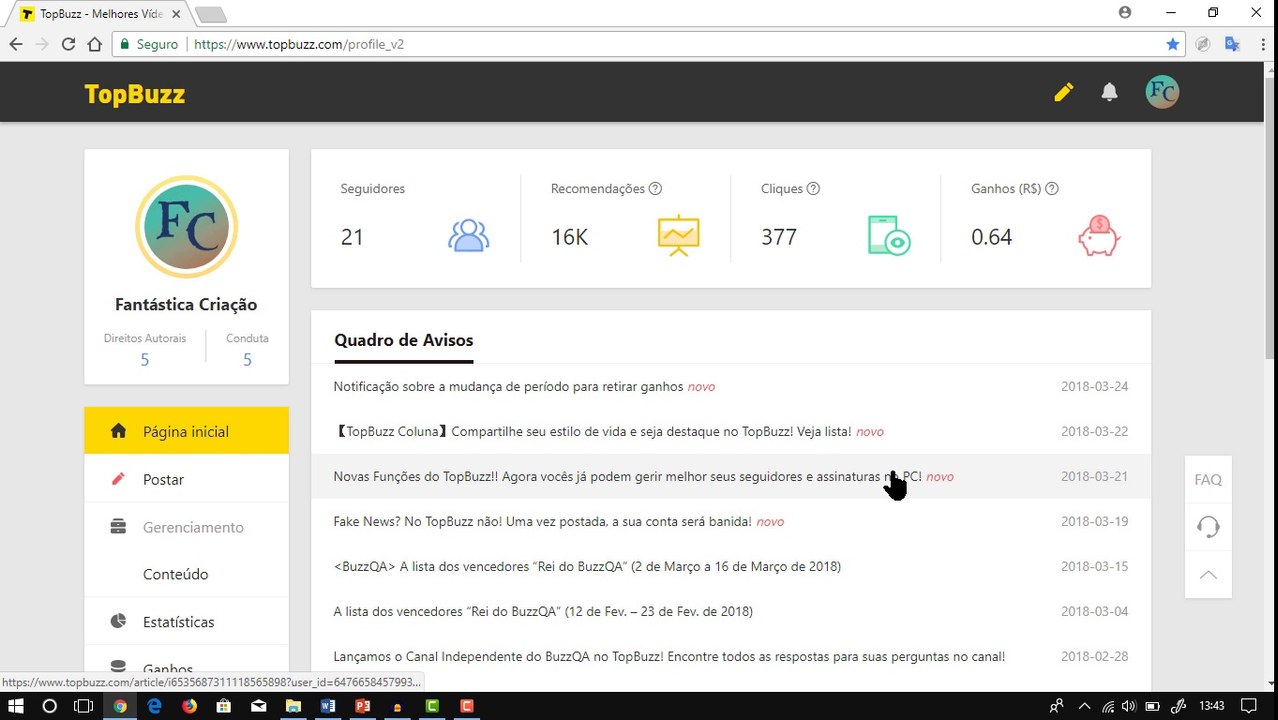Open the Fake News notice
1278x720 pixels.
[x=543, y=521]
